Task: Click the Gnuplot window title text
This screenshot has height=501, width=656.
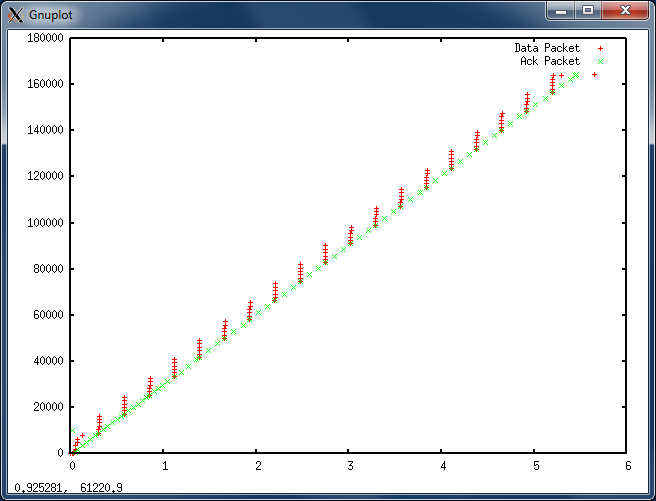Action: pyautogui.click(x=51, y=15)
